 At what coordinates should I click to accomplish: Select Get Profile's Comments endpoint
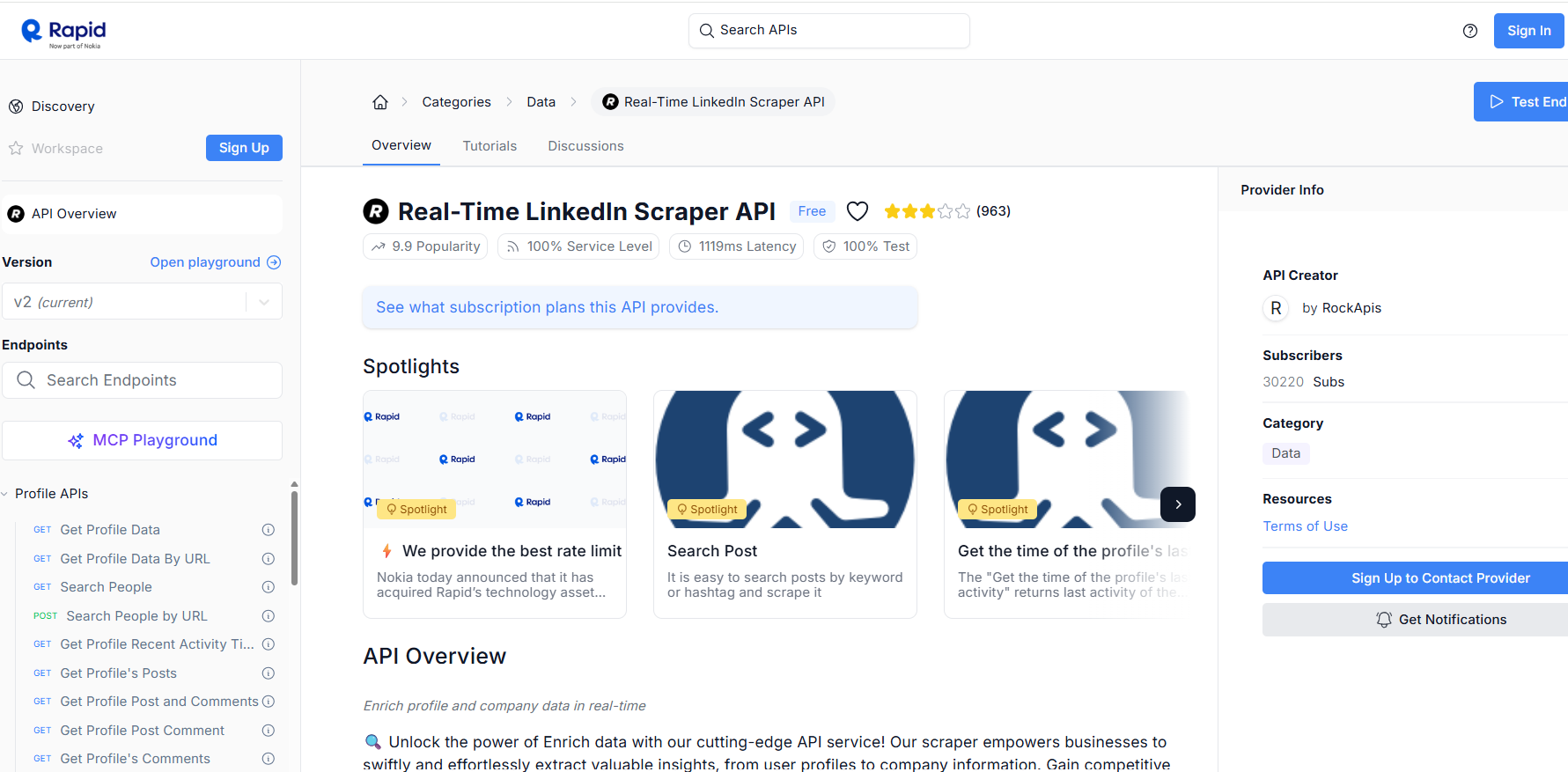[x=135, y=759]
